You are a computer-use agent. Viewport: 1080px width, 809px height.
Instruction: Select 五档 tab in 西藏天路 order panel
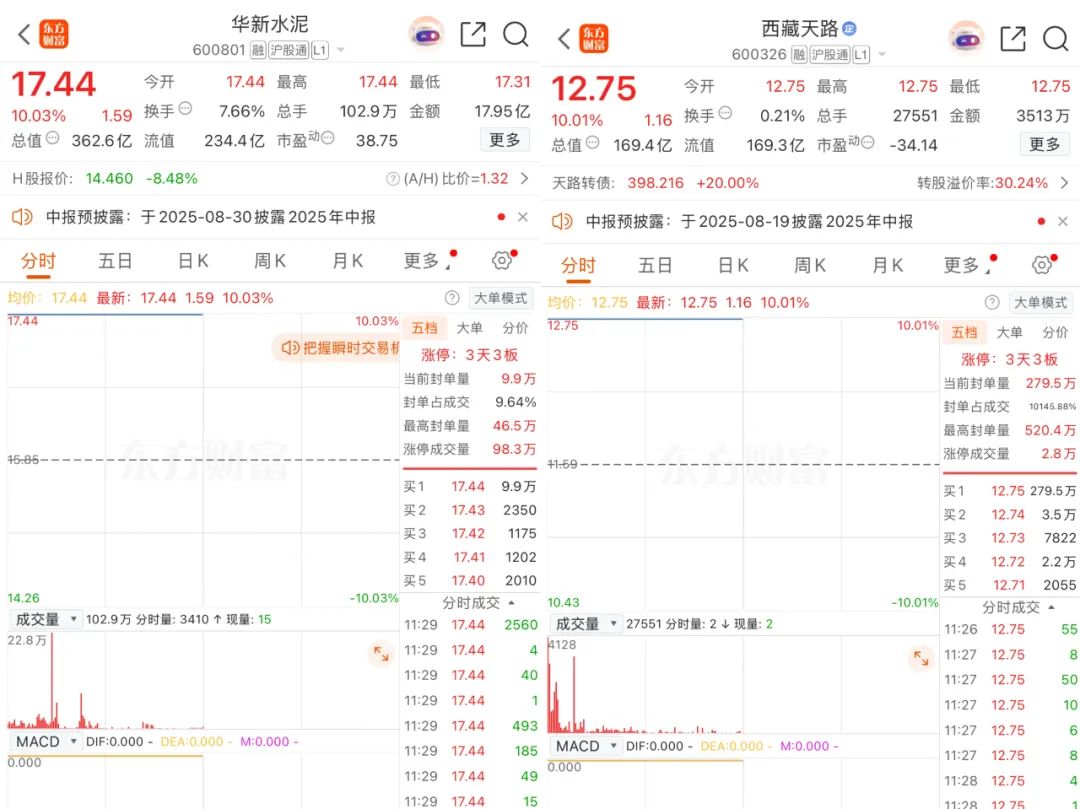point(964,333)
